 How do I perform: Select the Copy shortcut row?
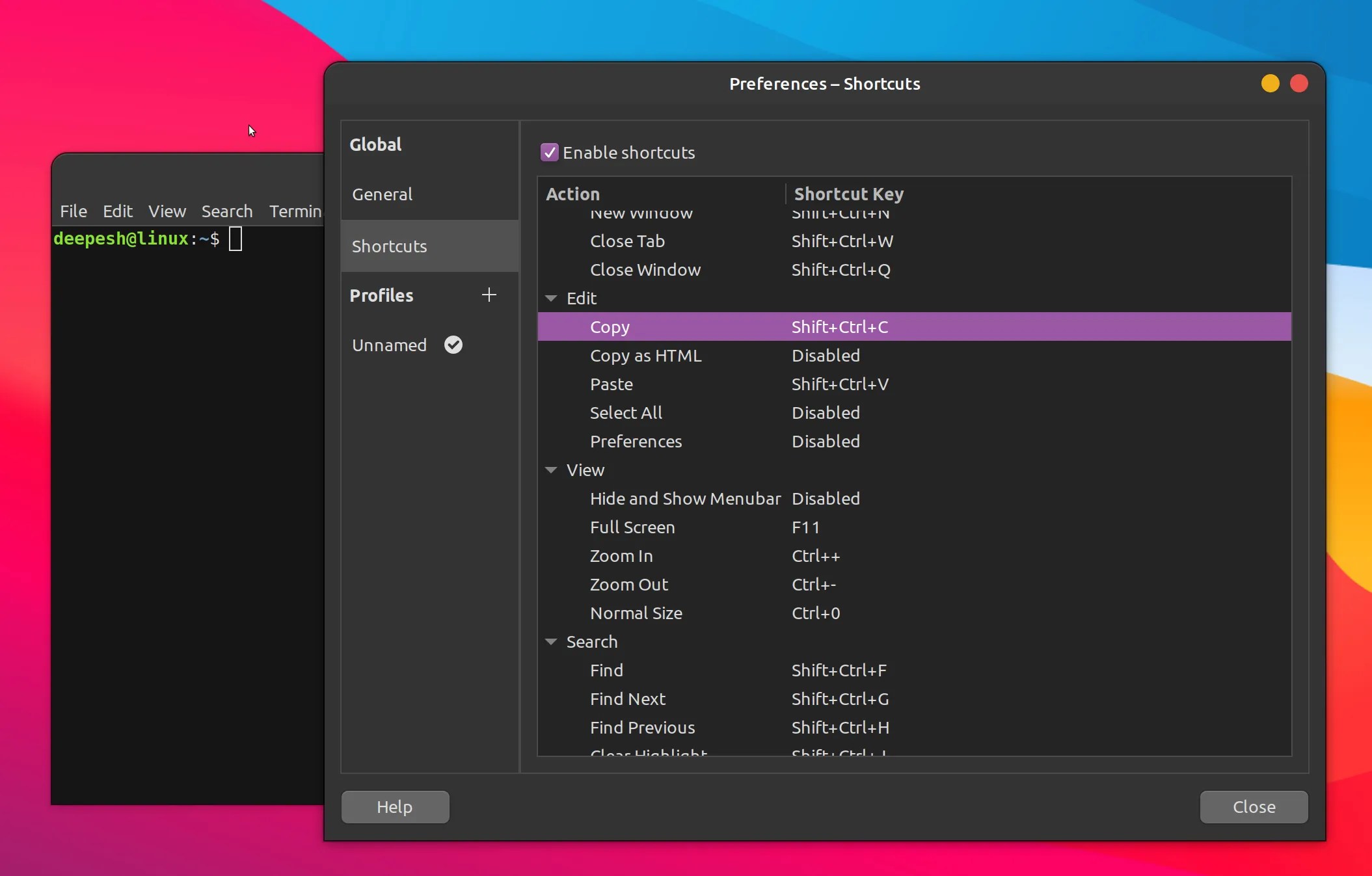(716, 326)
